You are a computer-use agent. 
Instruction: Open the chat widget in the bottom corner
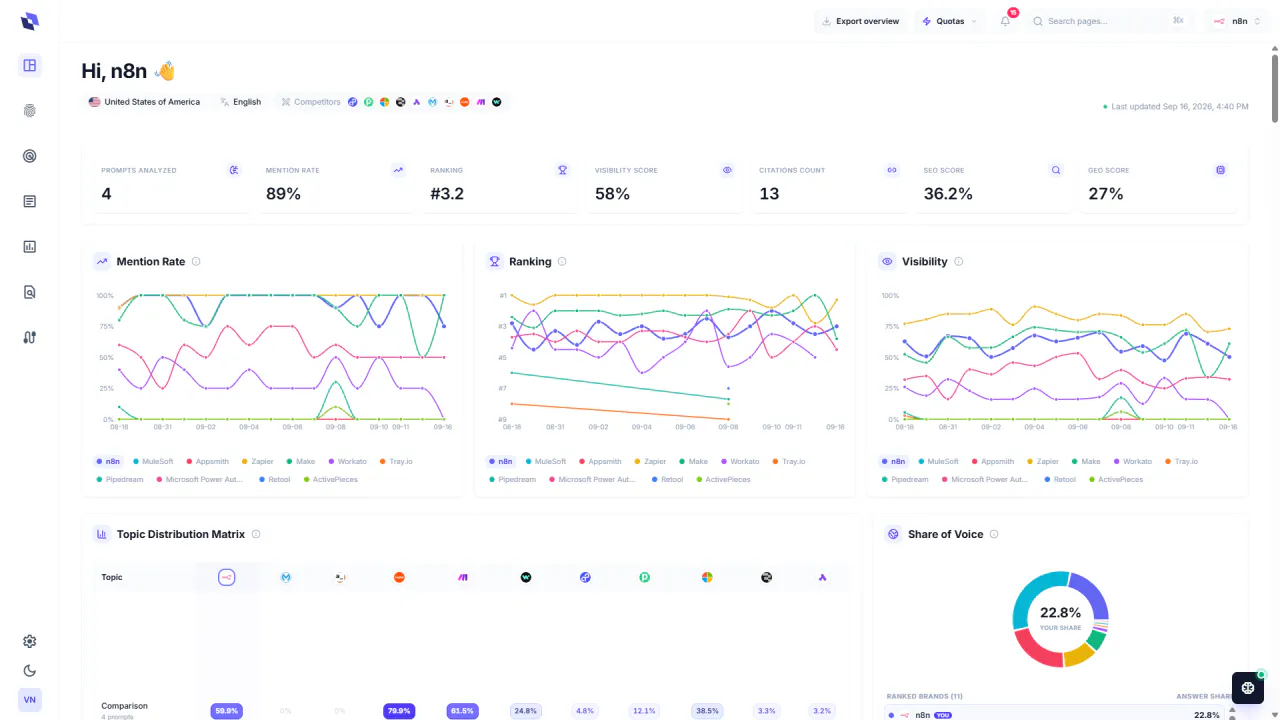1248,688
